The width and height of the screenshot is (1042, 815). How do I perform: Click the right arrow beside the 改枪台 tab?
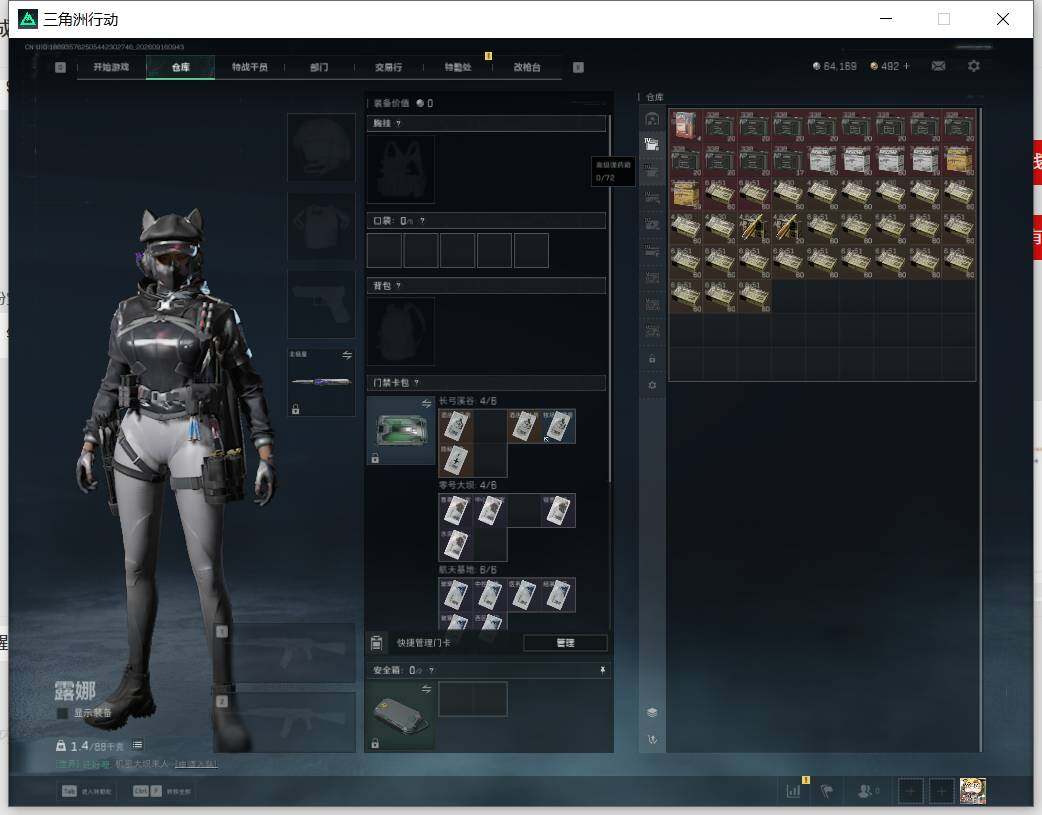pyautogui.click(x=578, y=67)
